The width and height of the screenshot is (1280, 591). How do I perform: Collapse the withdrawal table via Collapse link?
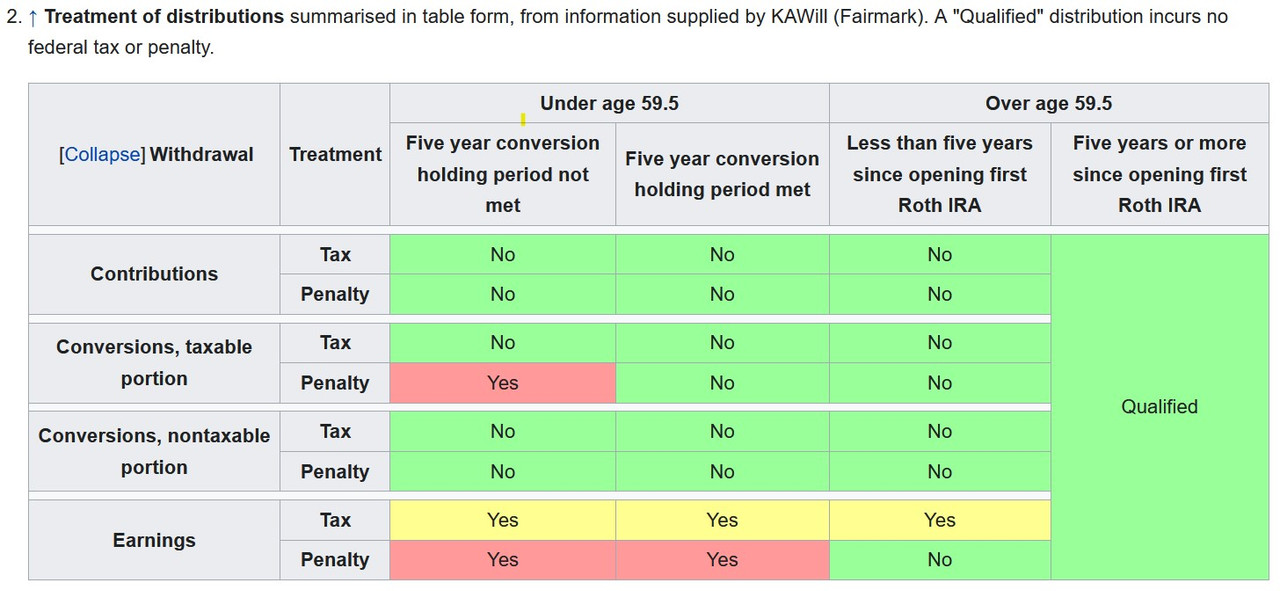coord(102,155)
